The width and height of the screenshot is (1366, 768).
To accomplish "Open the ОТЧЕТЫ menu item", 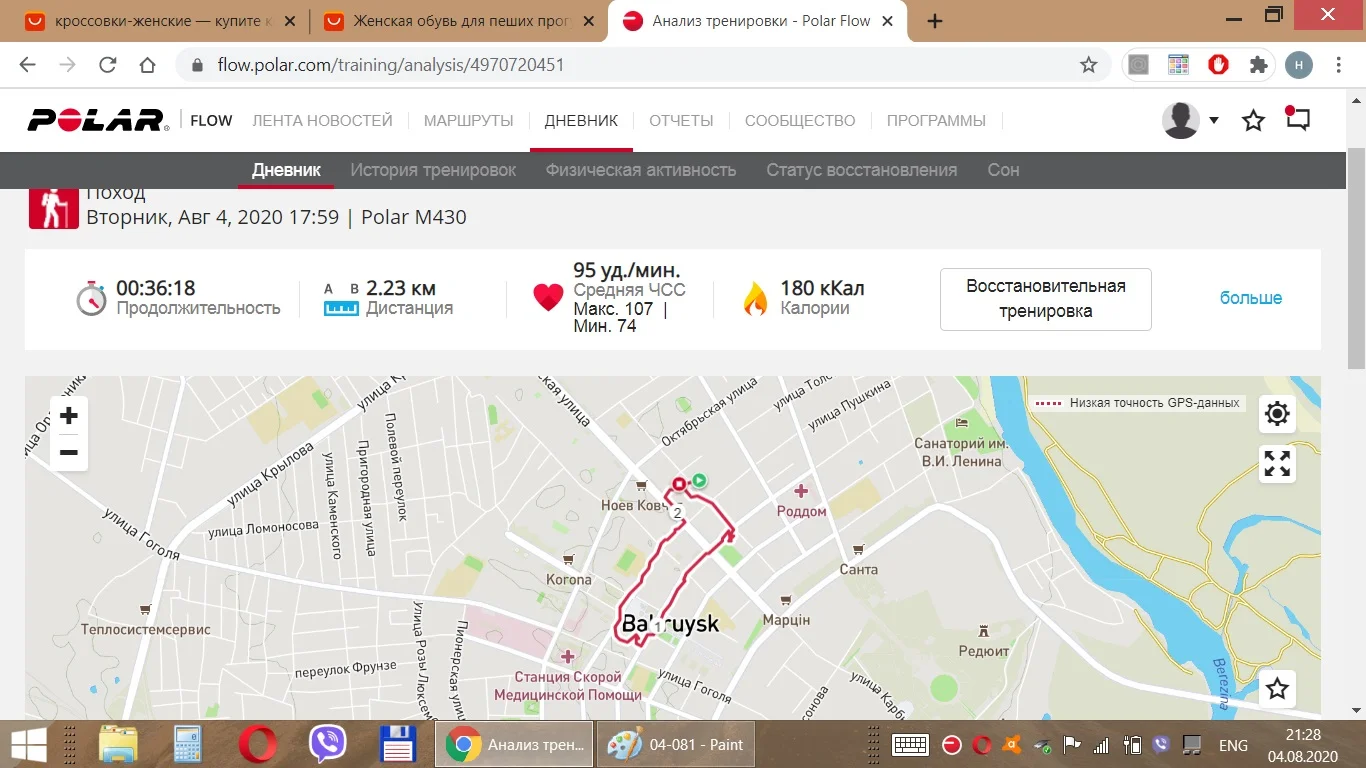I will click(x=681, y=121).
